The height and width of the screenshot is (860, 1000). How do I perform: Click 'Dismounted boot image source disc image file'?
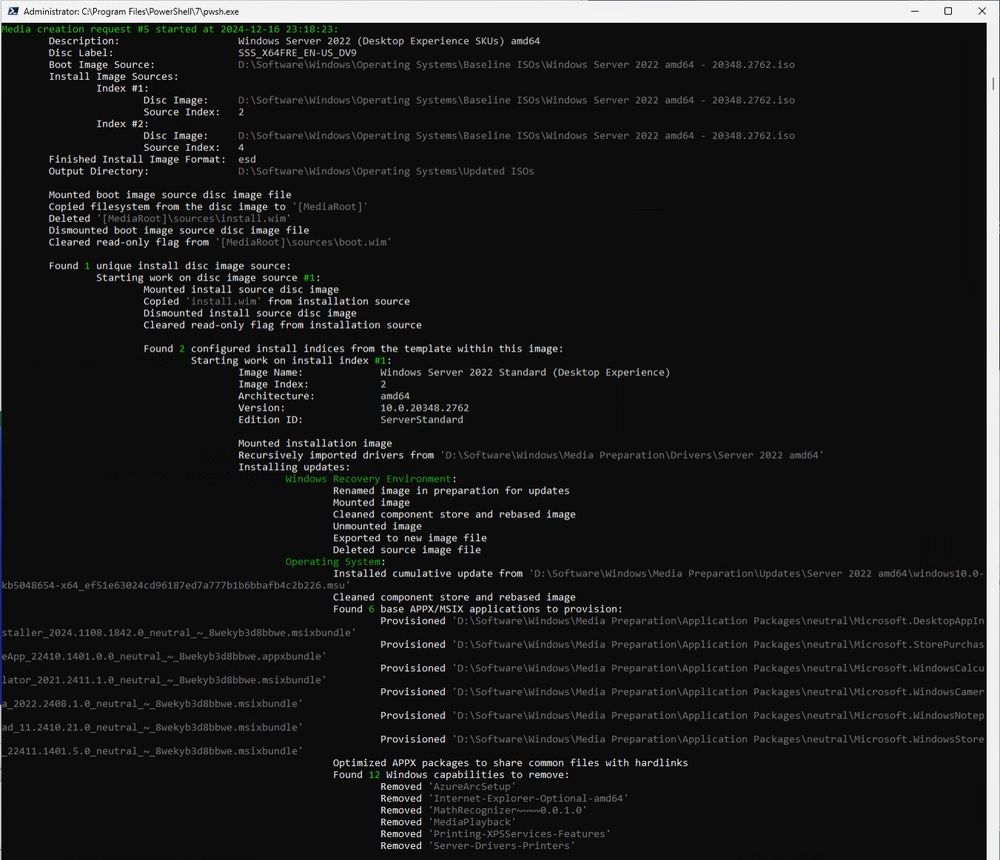coord(179,230)
